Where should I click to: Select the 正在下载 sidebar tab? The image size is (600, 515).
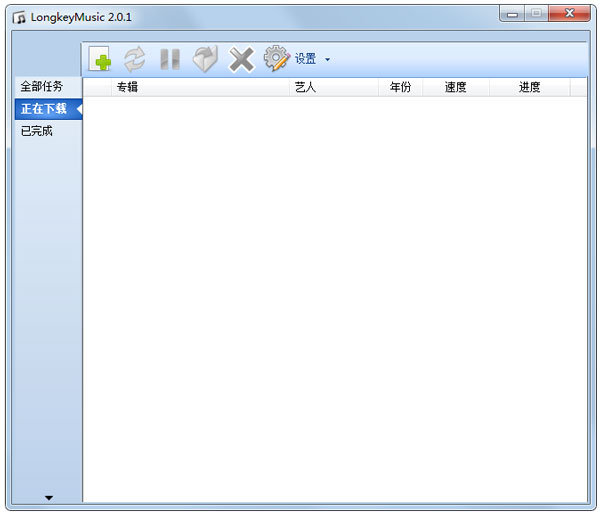(x=49, y=109)
